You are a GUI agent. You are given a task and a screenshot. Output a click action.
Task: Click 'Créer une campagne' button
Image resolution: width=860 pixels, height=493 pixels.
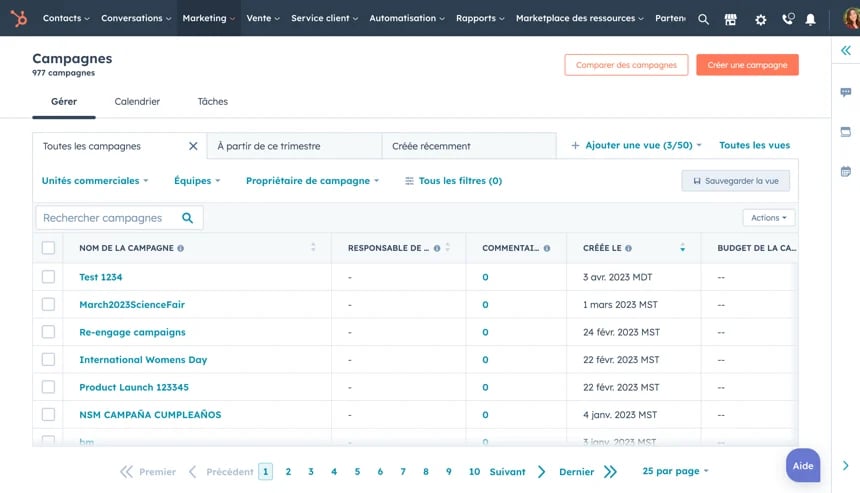(747, 65)
